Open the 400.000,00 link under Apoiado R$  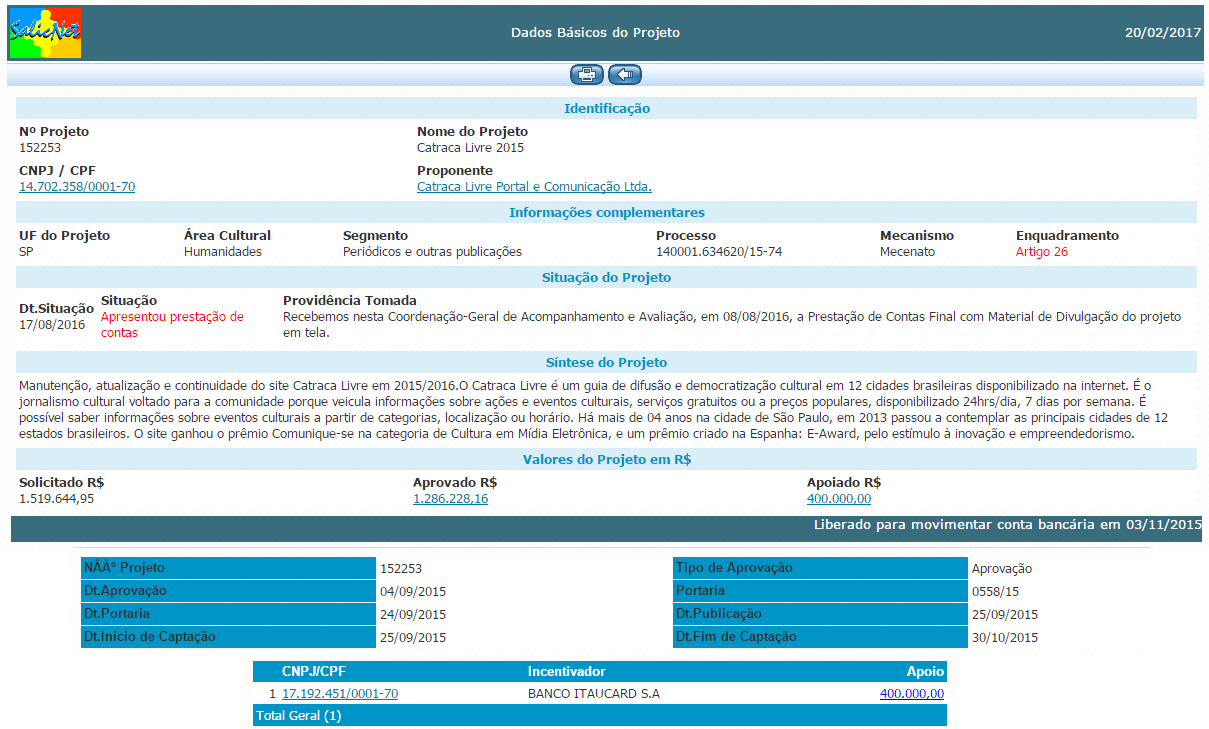(x=839, y=499)
